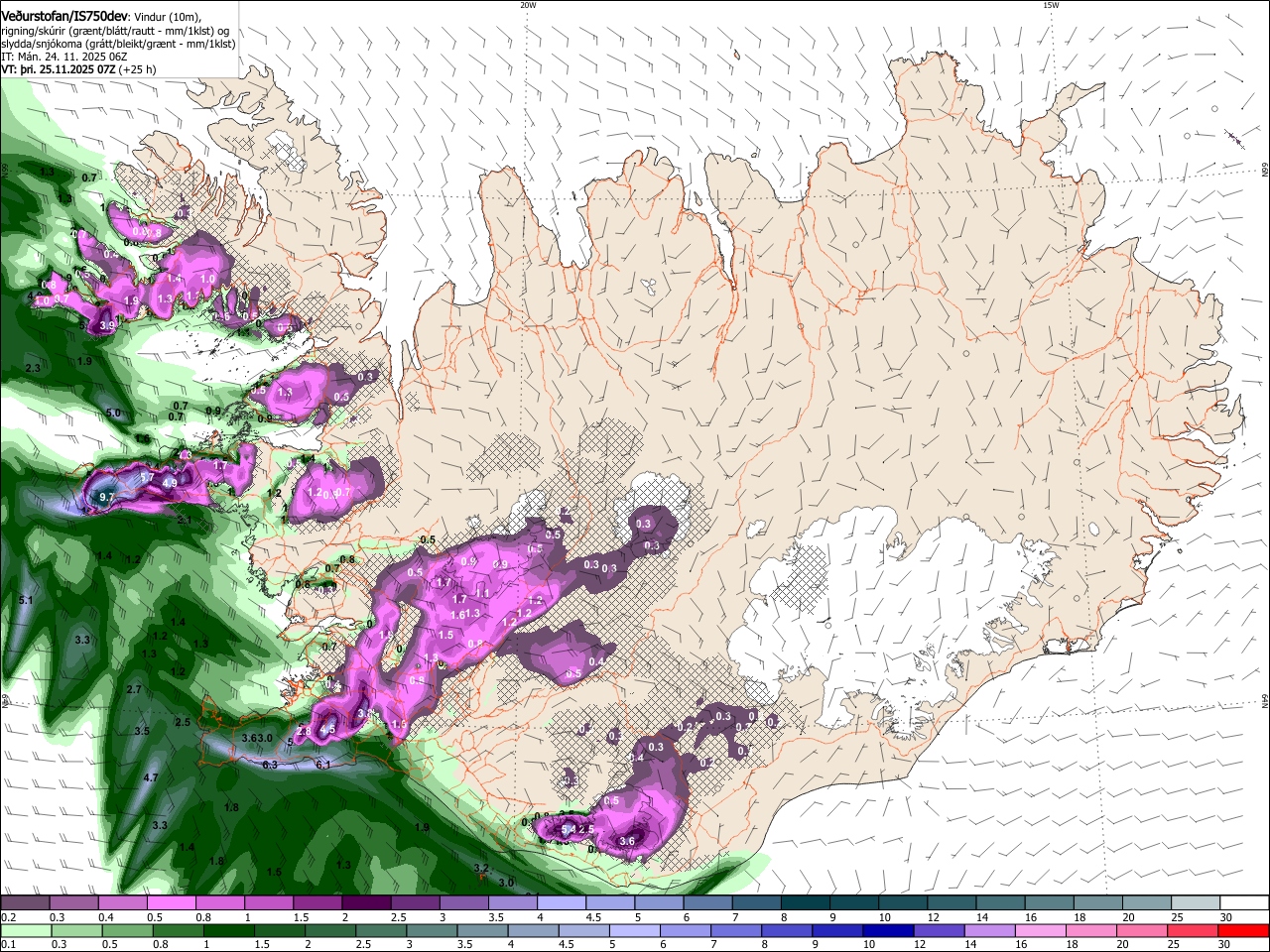Click the bright magenta swatch labeled 0.5 in upper legend
This screenshot has height=952, width=1270.
click(x=171, y=903)
